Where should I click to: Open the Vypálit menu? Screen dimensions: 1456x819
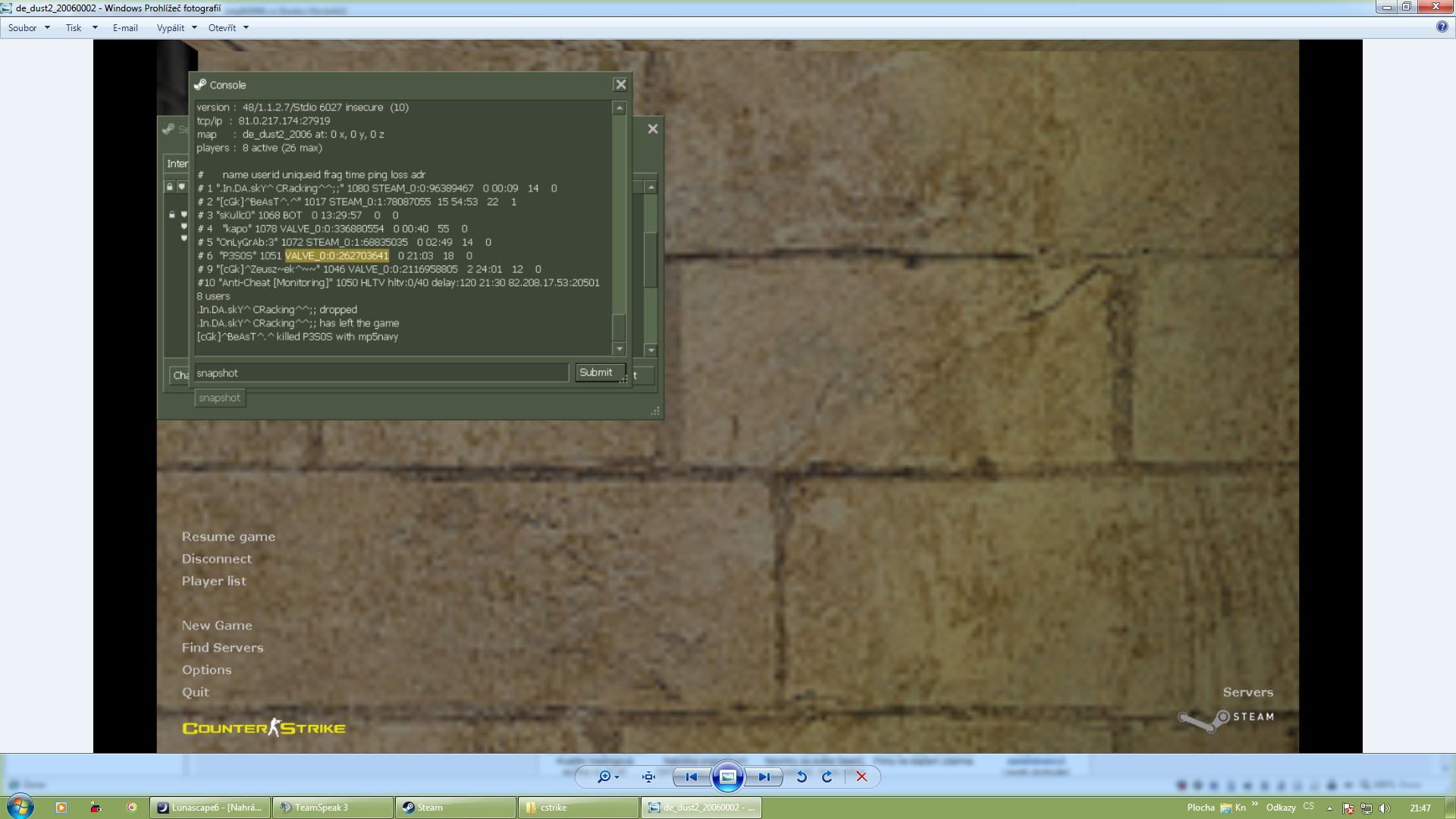click(171, 28)
